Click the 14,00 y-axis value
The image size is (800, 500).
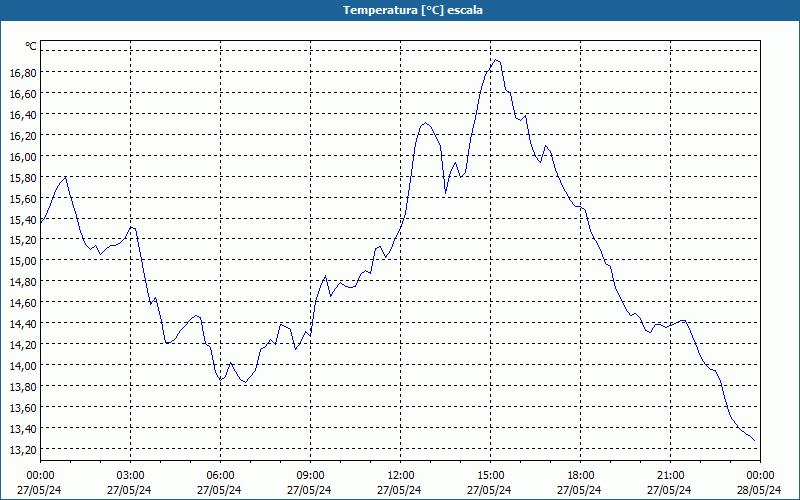click(23, 366)
